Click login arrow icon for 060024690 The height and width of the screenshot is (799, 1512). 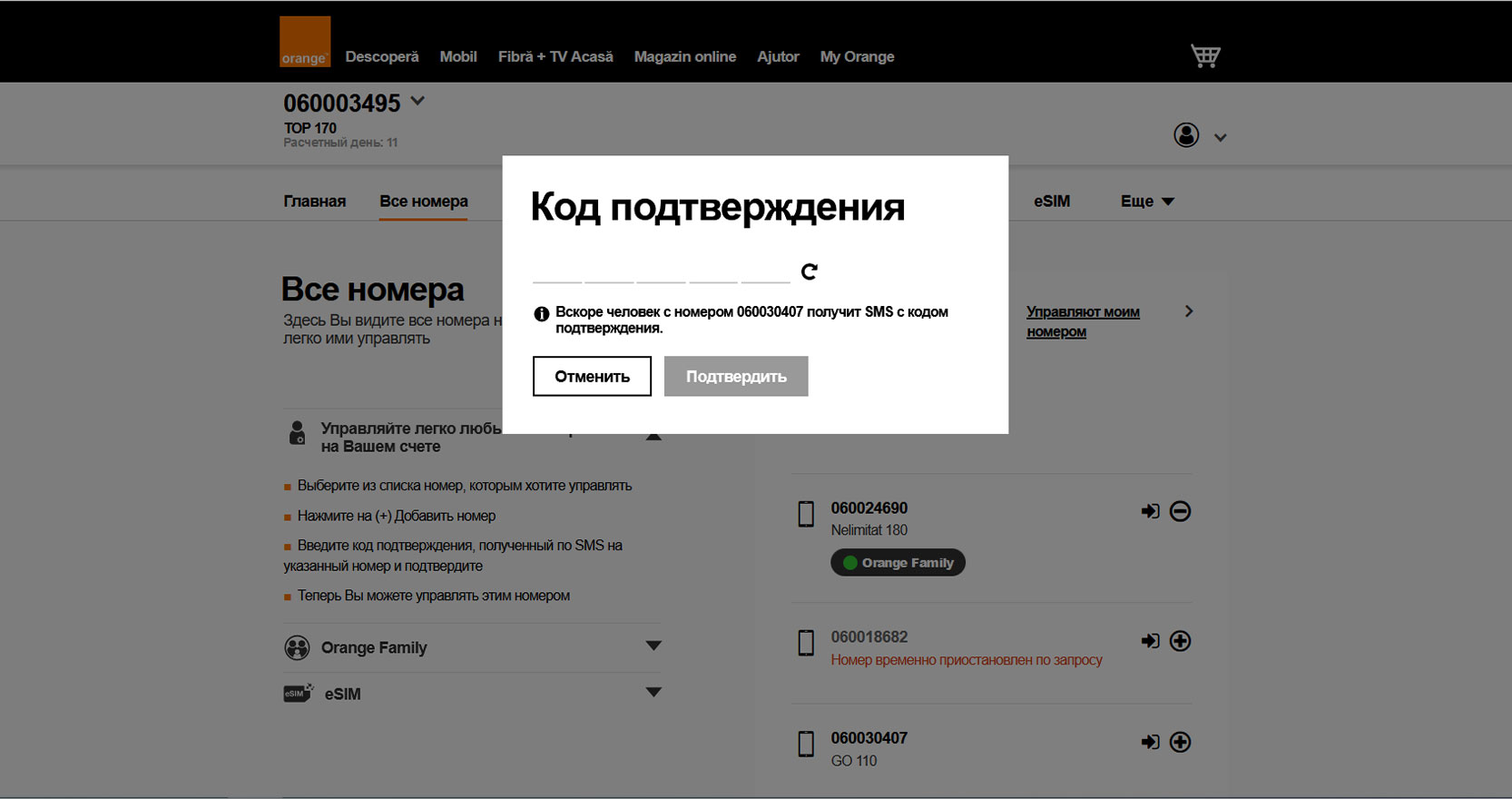tap(1150, 511)
